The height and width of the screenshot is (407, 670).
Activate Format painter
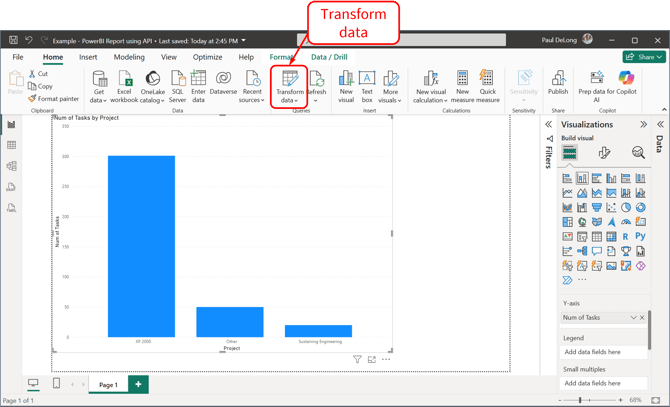[53, 99]
